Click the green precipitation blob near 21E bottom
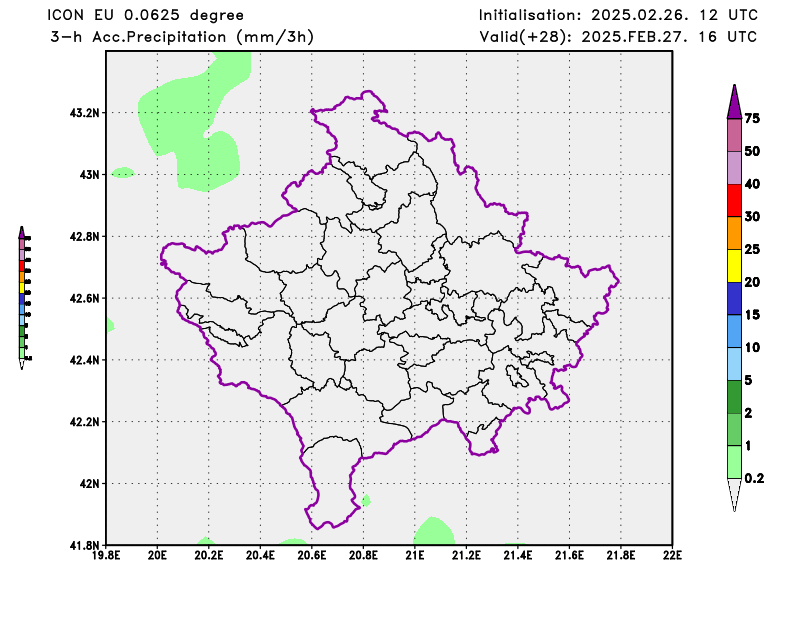Image resolution: width=800 pixels, height=618 pixels. tap(434, 532)
